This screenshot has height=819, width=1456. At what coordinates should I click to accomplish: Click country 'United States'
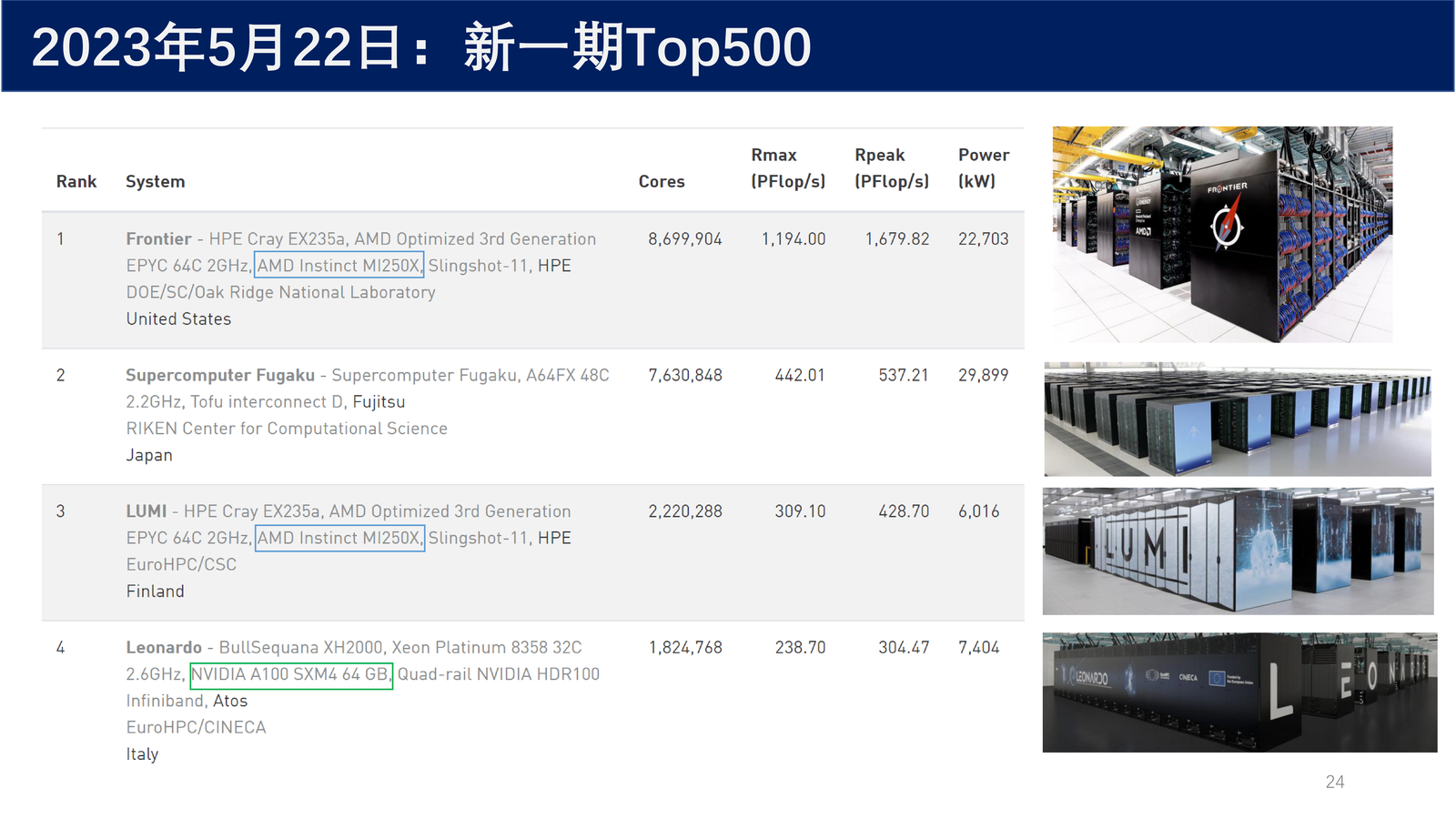click(x=178, y=319)
